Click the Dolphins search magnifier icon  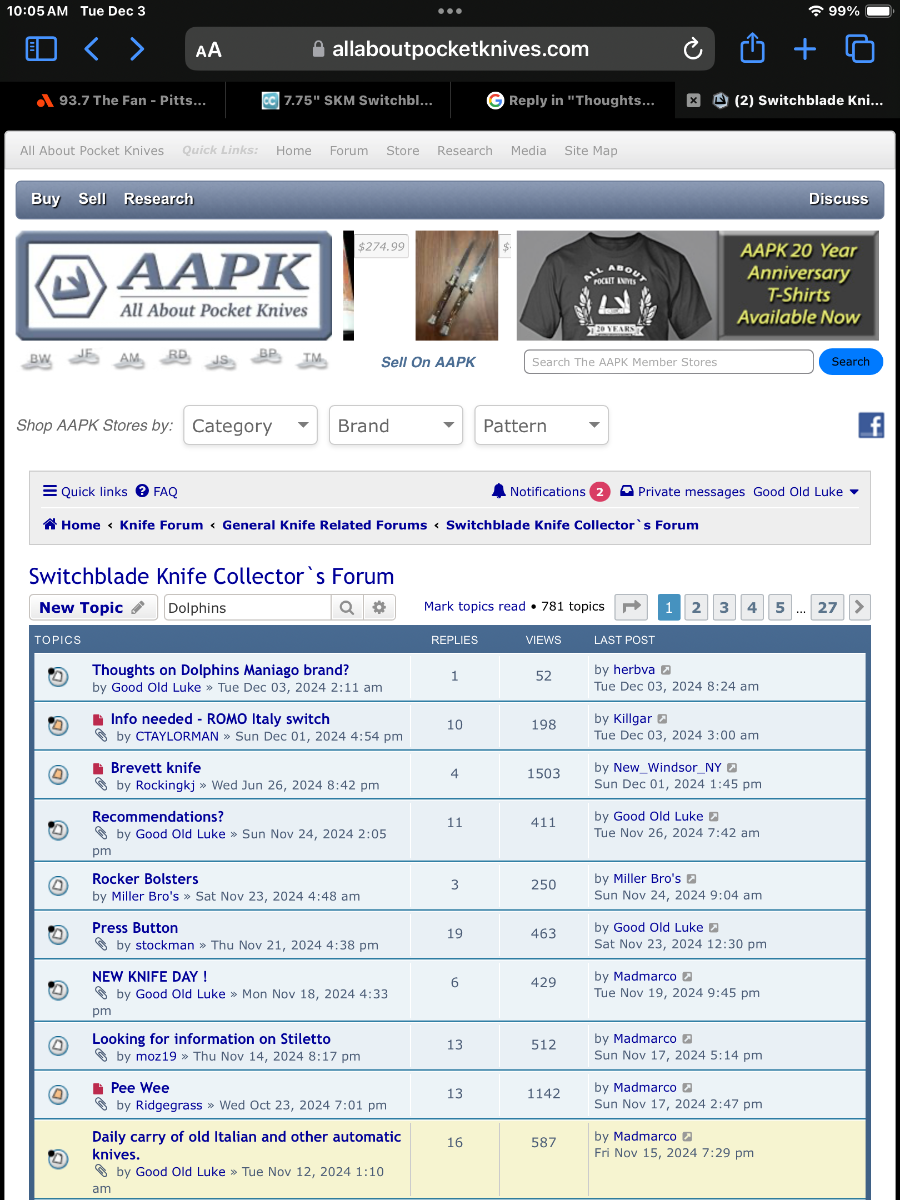coord(346,607)
